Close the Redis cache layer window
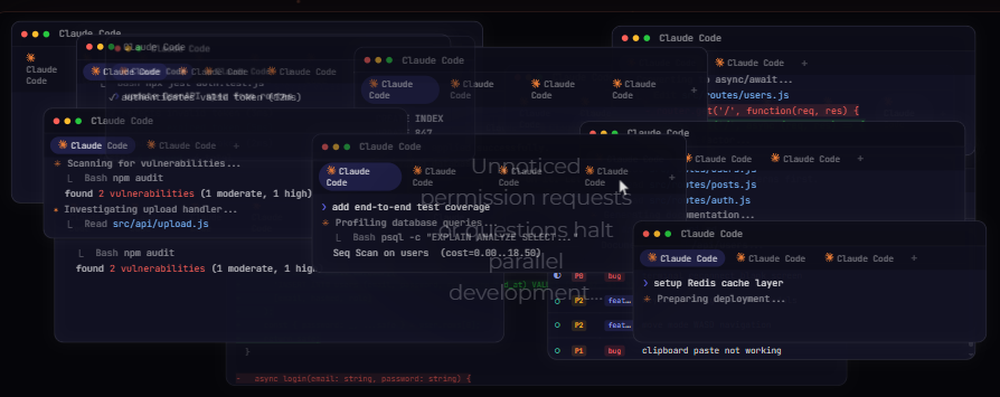The height and width of the screenshot is (397, 1000). pos(646,234)
